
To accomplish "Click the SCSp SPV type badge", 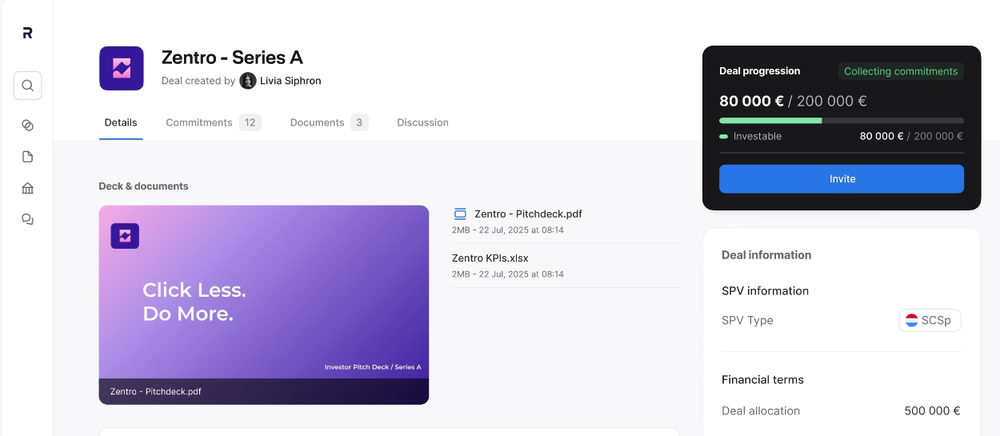I will 930,321.
